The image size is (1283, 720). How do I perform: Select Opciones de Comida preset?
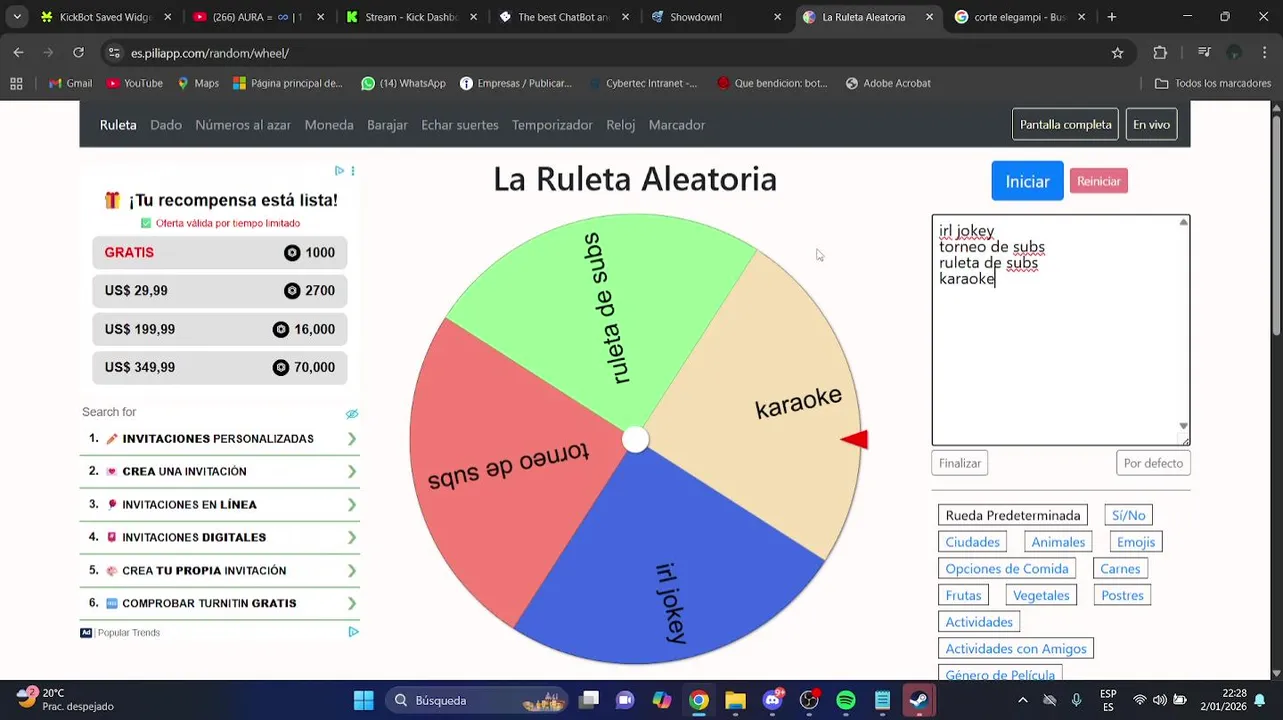click(x=1007, y=568)
